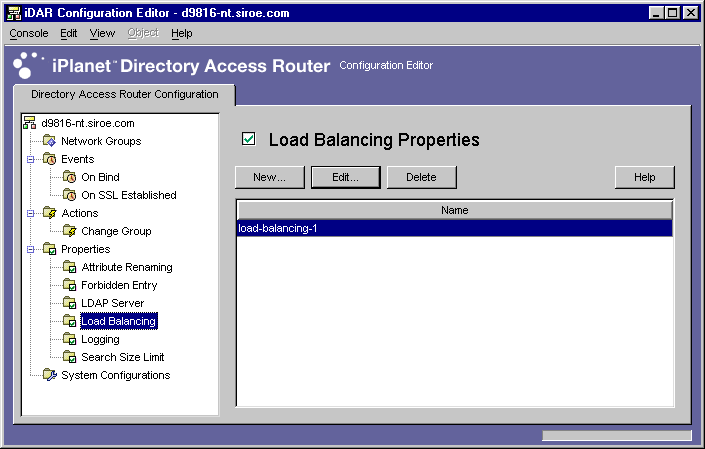Maximize the iDAR Configuration Editor window
The height and width of the screenshot is (449, 705).
(672, 13)
